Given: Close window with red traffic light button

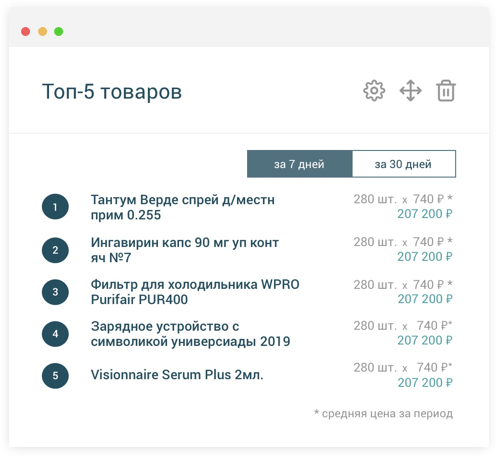Looking at the screenshot, I should [x=25, y=31].
